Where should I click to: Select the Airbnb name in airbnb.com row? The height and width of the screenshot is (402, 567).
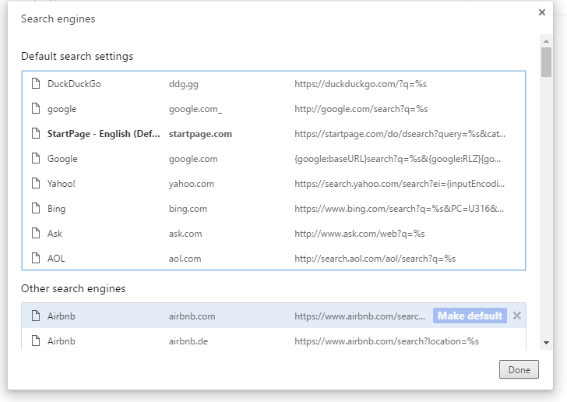coord(61,316)
